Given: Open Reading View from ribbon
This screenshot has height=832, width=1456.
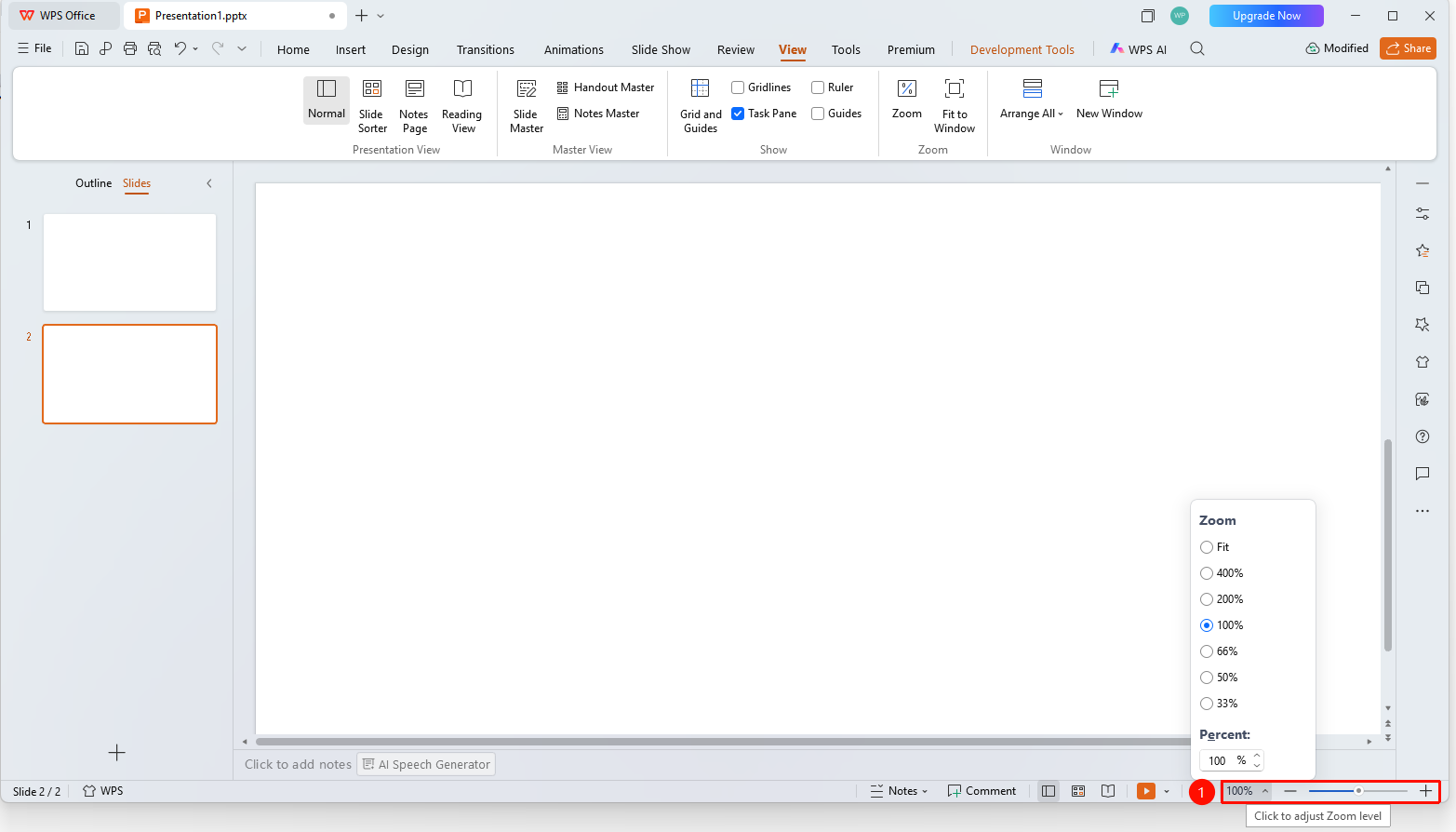Looking at the screenshot, I should [x=462, y=106].
